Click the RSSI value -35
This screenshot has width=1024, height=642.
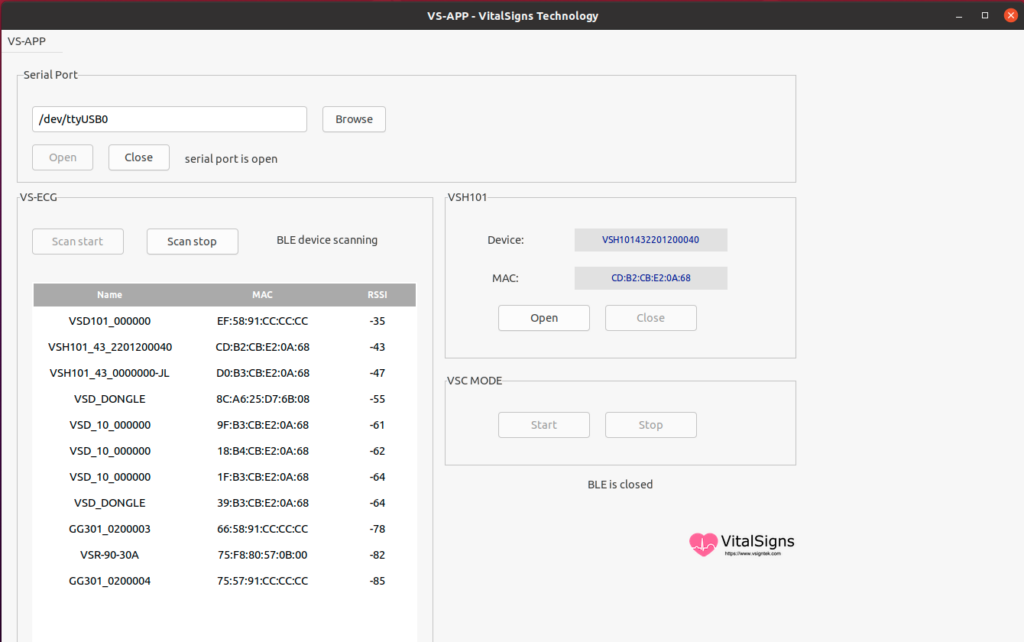coord(377,321)
